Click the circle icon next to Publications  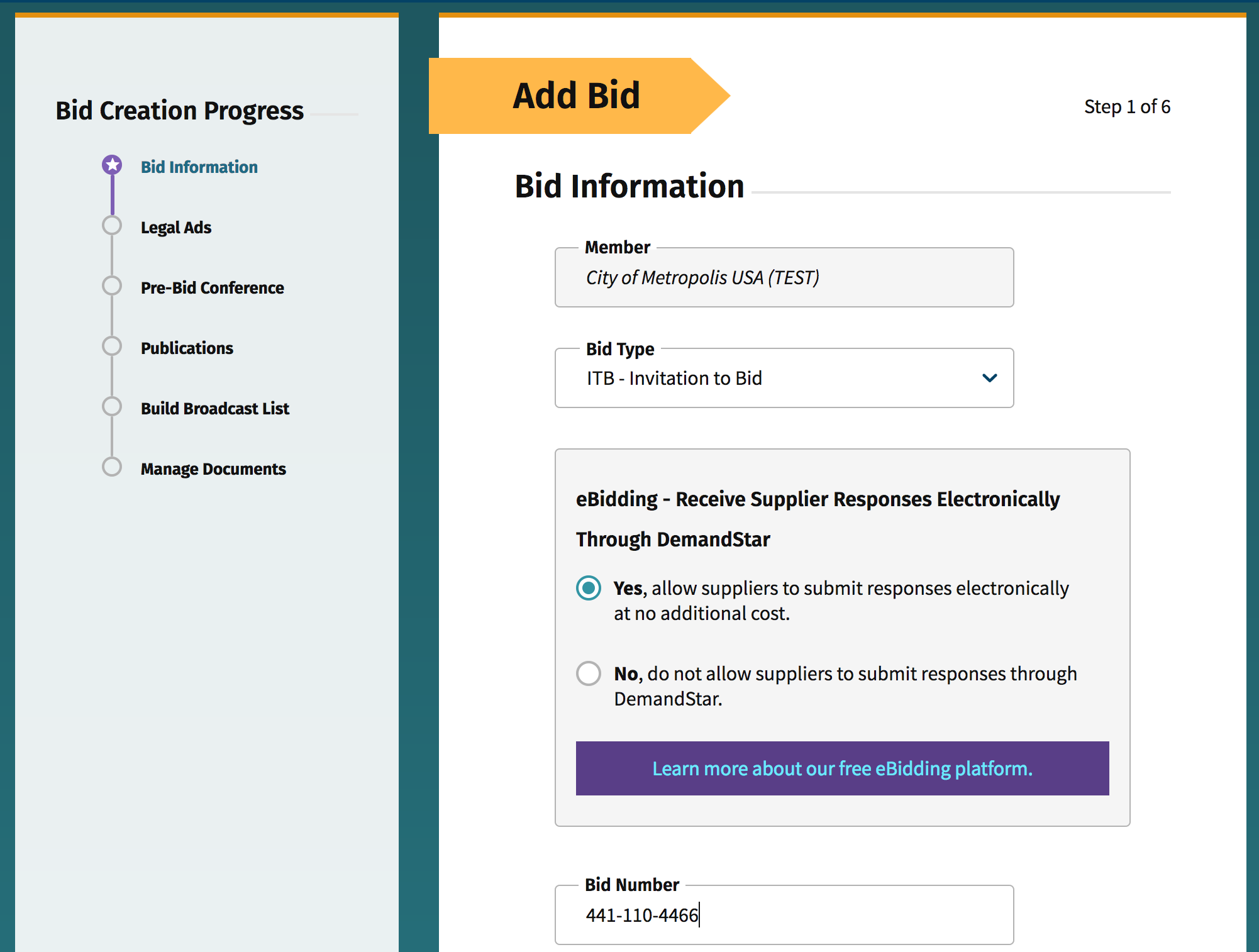click(x=112, y=345)
